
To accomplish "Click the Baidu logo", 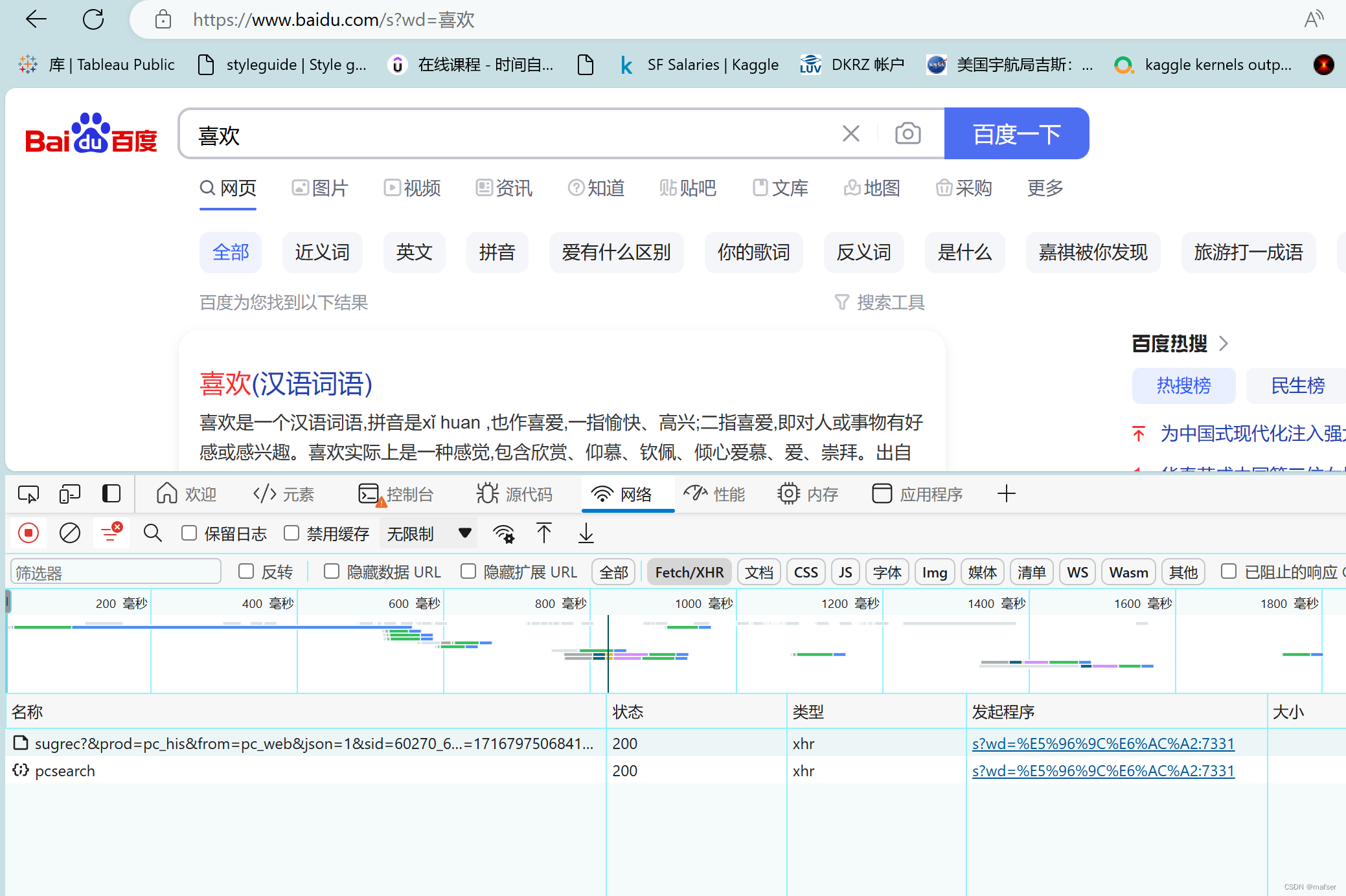I will pos(91,133).
